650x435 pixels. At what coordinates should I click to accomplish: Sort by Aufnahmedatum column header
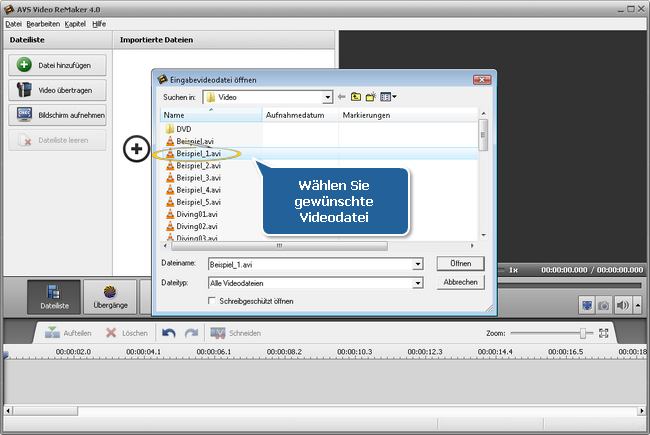(300, 115)
